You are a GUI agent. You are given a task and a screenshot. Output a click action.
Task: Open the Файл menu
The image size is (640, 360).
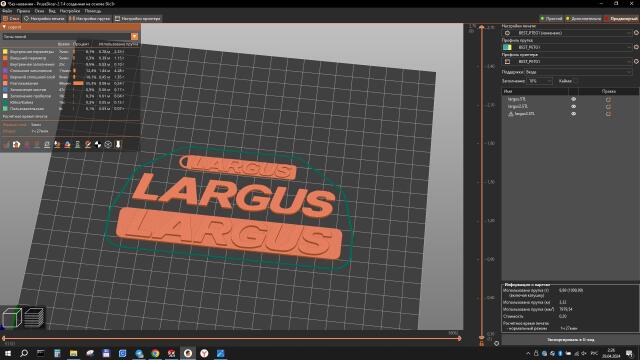(x=7, y=11)
